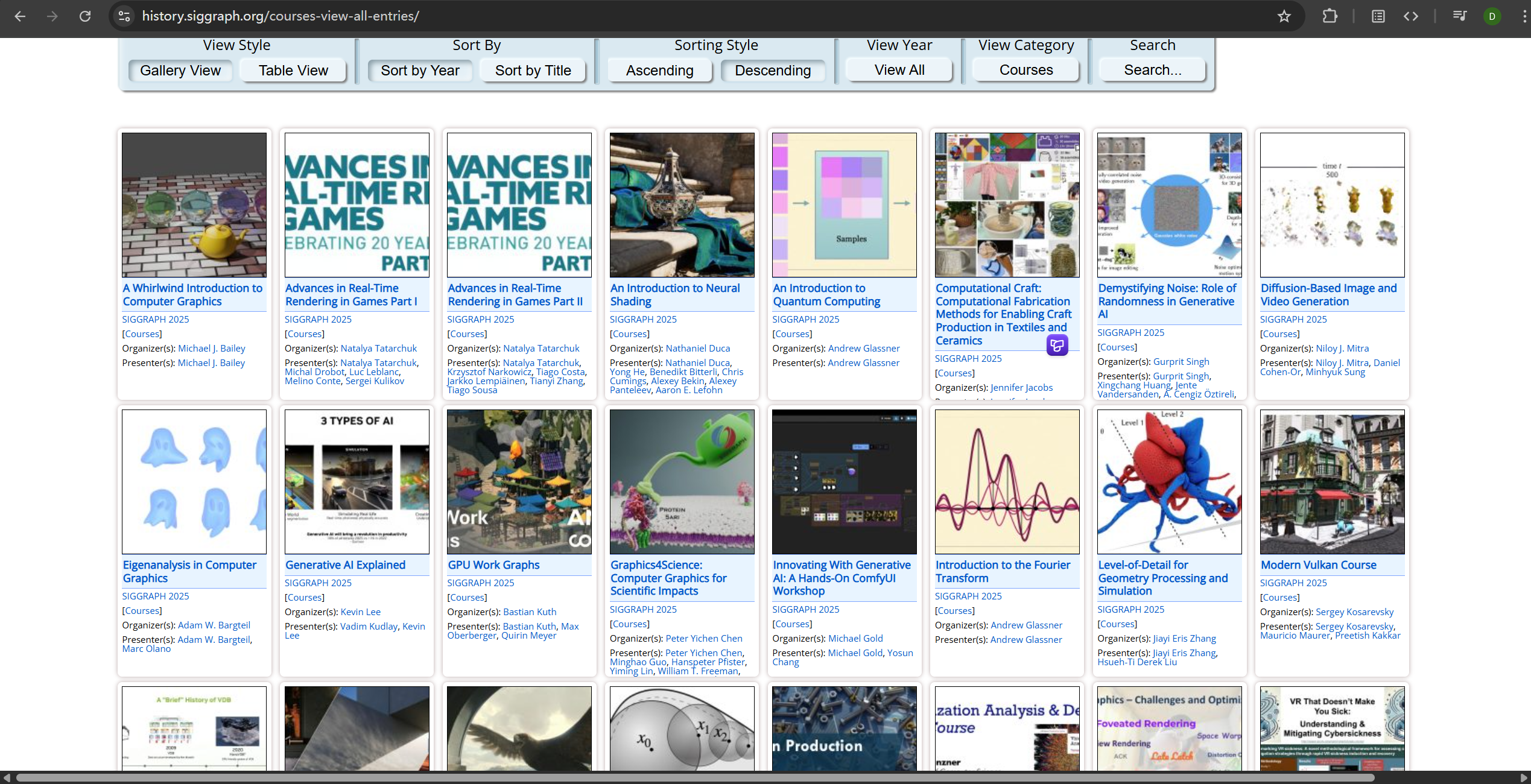Click the browser back arrow
This screenshot has height=784, width=1531.
point(20,16)
